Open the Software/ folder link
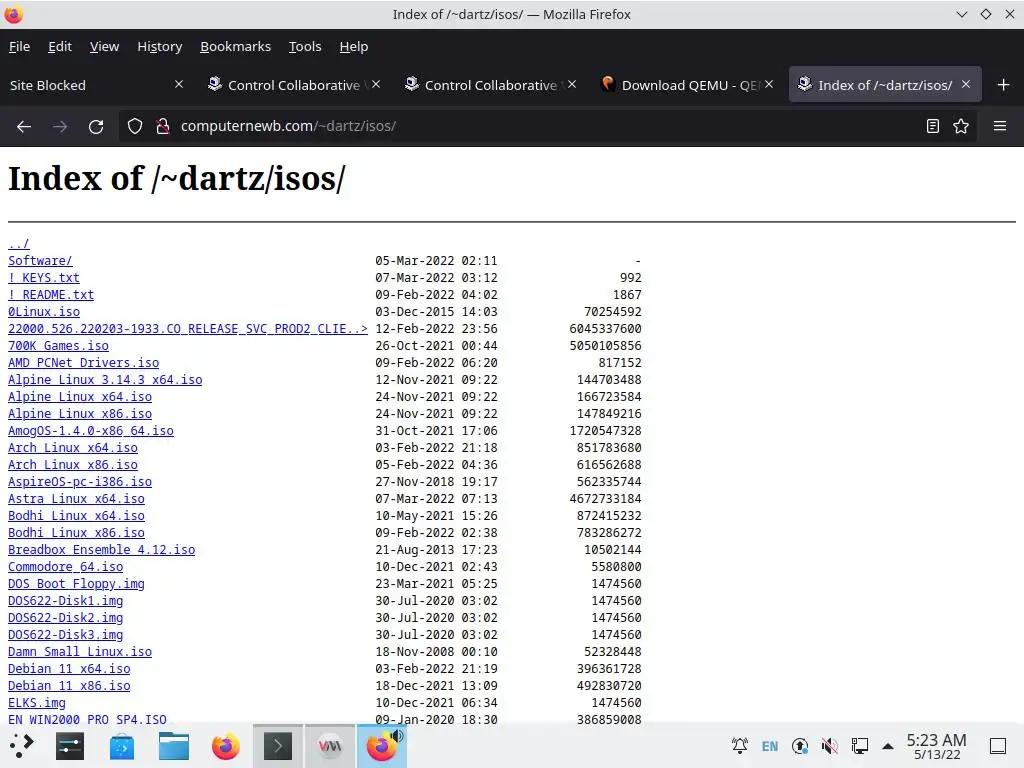This screenshot has width=1024, height=768. [40, 261]
